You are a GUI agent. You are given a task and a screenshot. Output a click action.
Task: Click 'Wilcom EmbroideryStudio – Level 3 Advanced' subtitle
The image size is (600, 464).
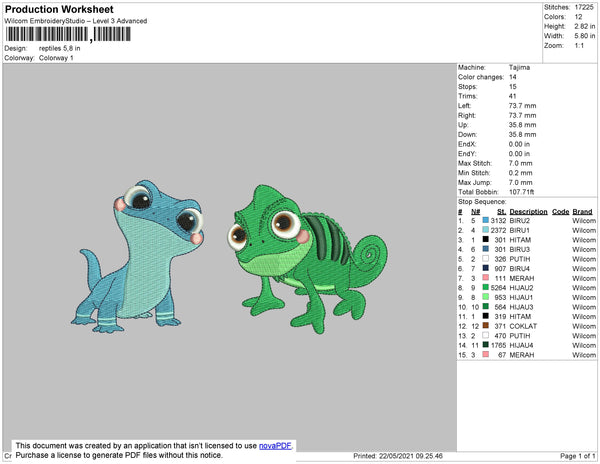point(76,21)
